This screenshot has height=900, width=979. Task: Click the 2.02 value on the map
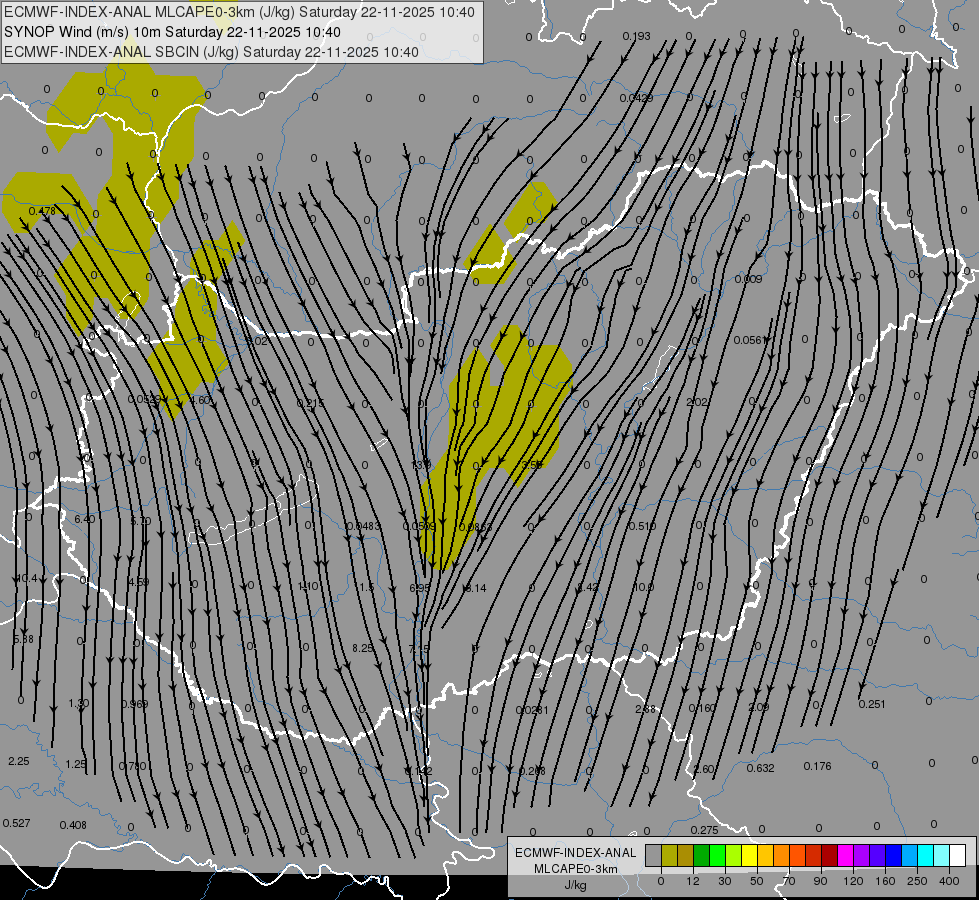tap(697, 402)
